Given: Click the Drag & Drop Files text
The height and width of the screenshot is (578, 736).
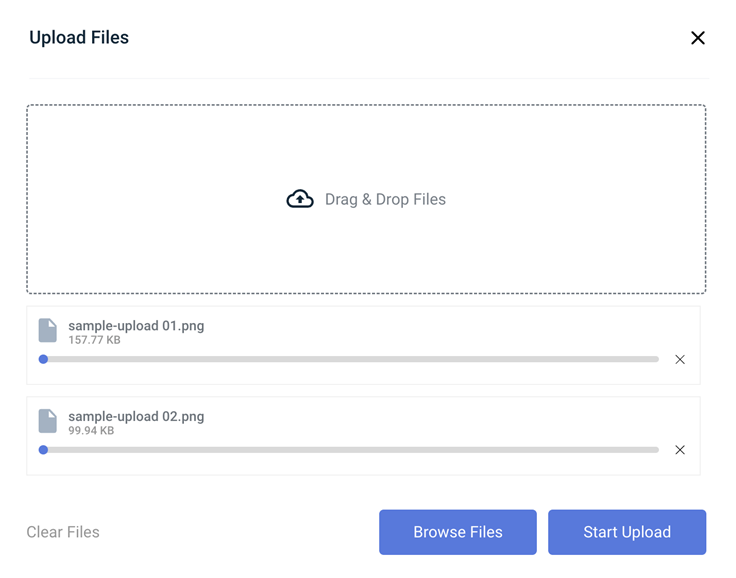Looking at the screenshot, I should pos(385,200).
